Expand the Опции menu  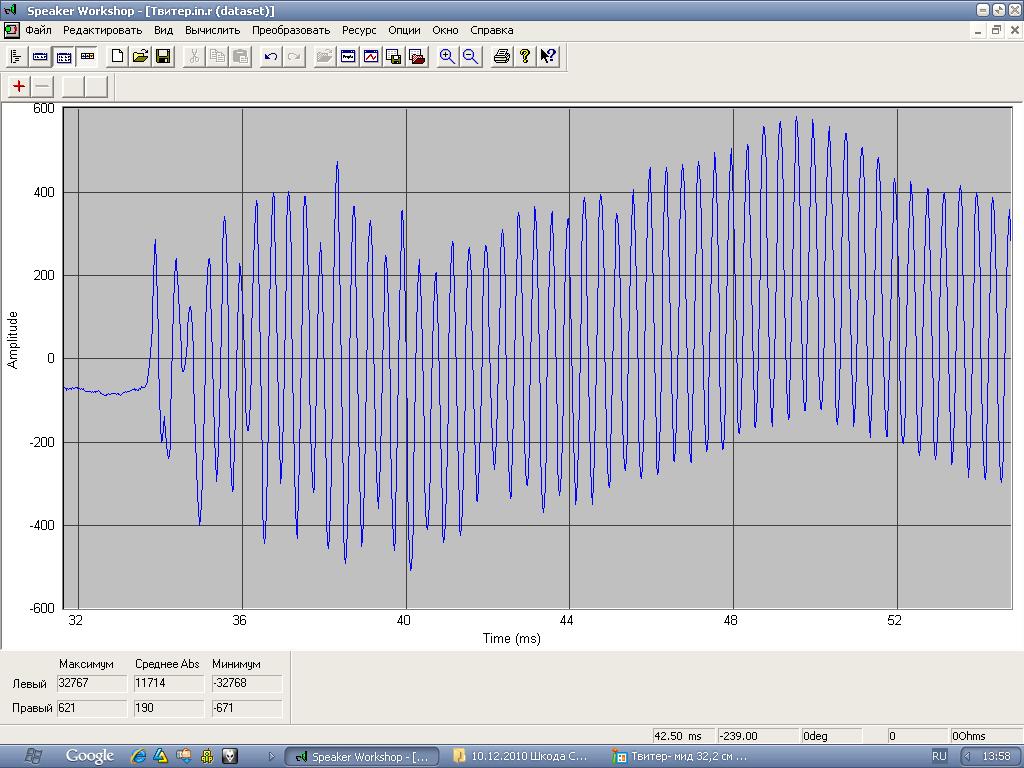(404, 30)
